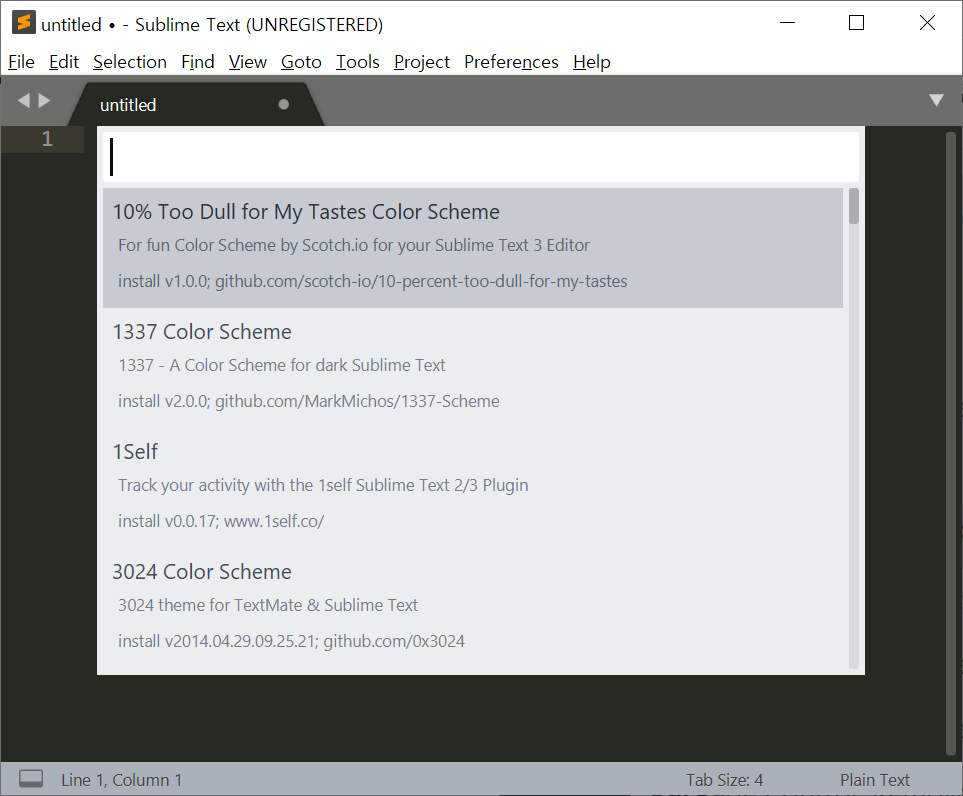Select the 1Self package entry
The width and height of the screenshot is (963, 796).
[473, 487]
